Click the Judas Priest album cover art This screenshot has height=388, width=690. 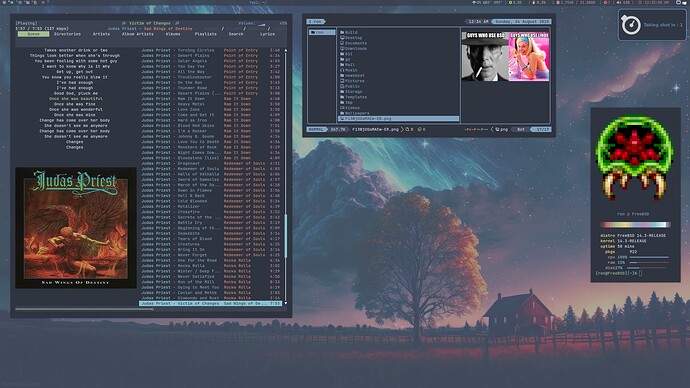pyautogui.click(x=76, y=227)
